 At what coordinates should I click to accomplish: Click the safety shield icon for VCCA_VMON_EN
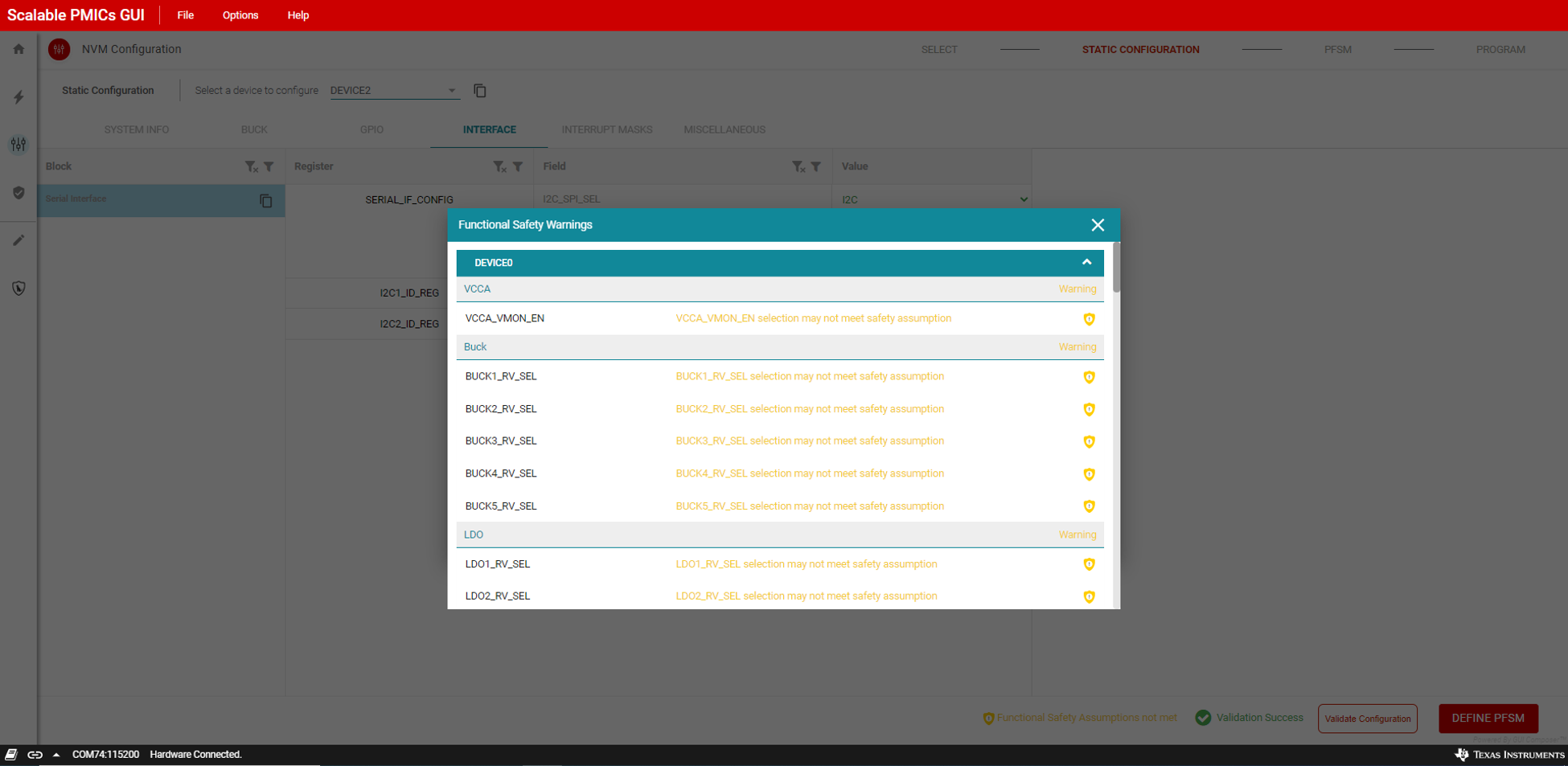1089,319
